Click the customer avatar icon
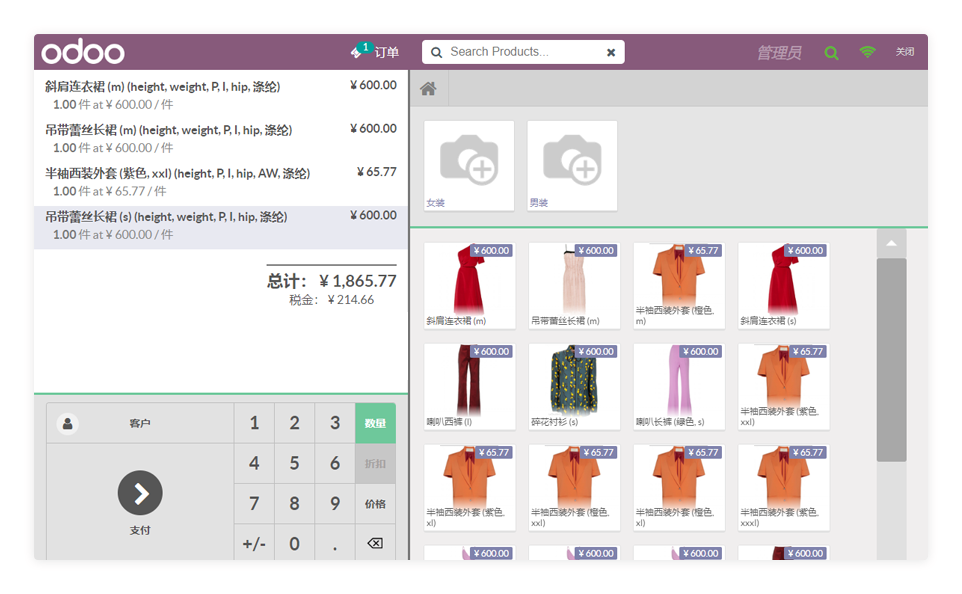This screenshot has width=962, height=594. (x=68, y=424)
